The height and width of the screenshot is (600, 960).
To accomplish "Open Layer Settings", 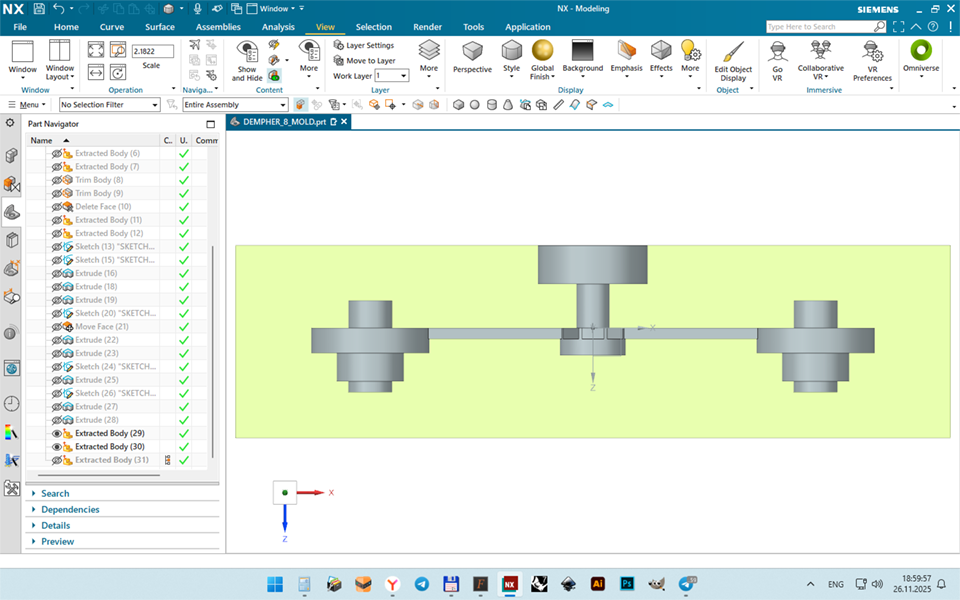I will click(x=364, y=45).
